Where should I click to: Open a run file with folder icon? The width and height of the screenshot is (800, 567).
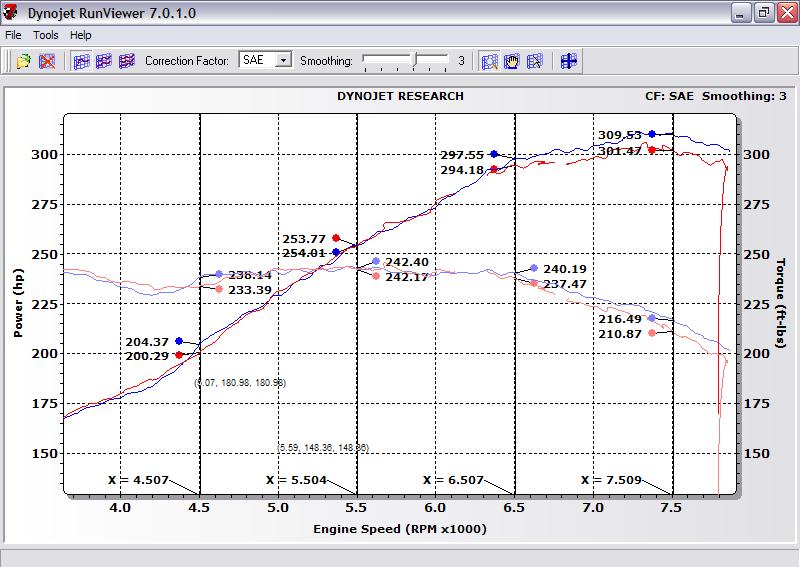[23, 61]
